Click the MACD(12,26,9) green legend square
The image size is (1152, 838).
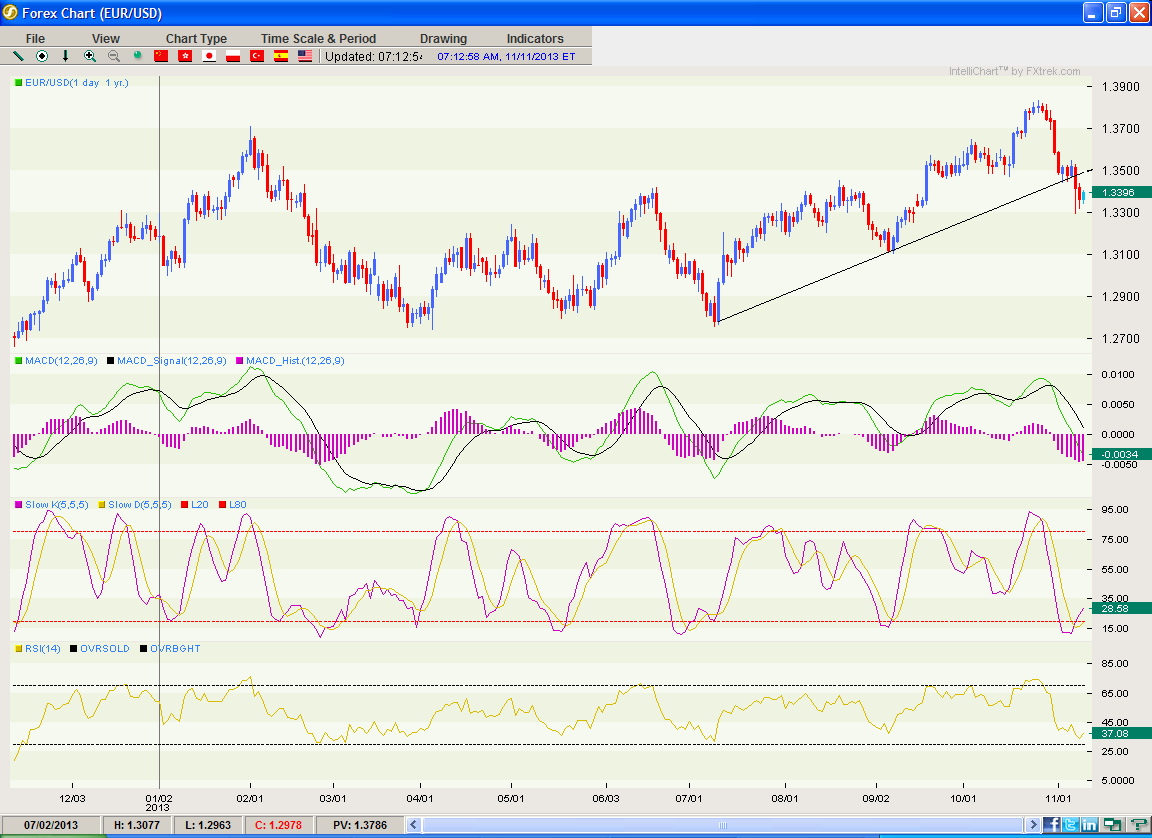tap(18, 361)
